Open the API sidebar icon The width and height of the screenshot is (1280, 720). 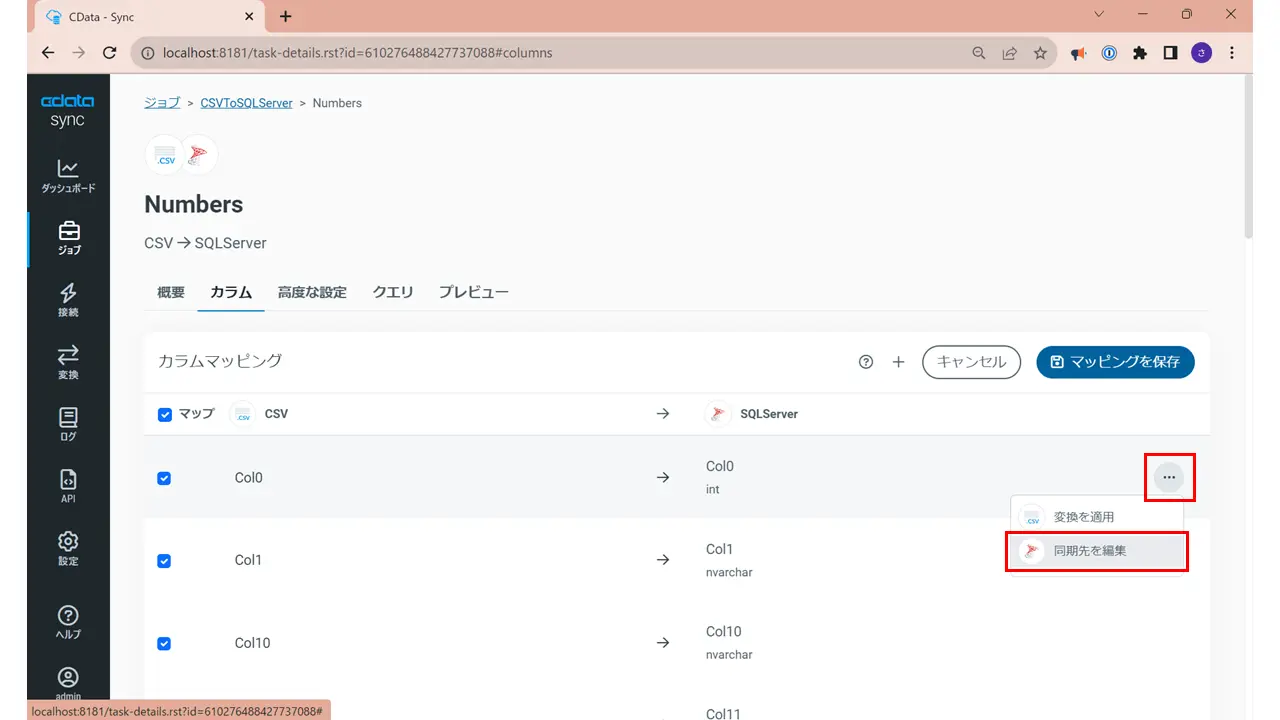pos(68,486)
